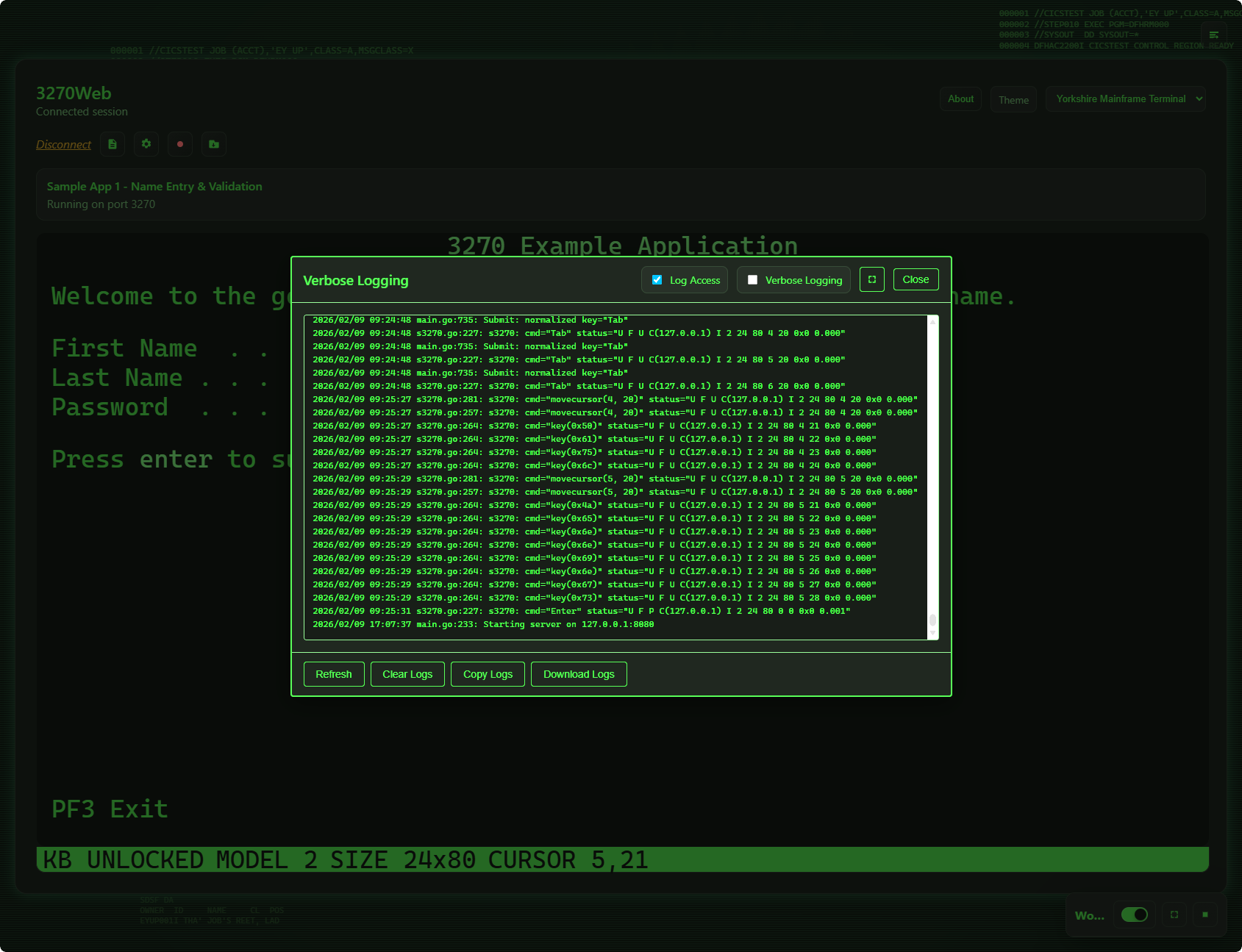1242x952 pixels.
Task: Enable the Verbose Logging checkbox
Action: coord(752,279)
